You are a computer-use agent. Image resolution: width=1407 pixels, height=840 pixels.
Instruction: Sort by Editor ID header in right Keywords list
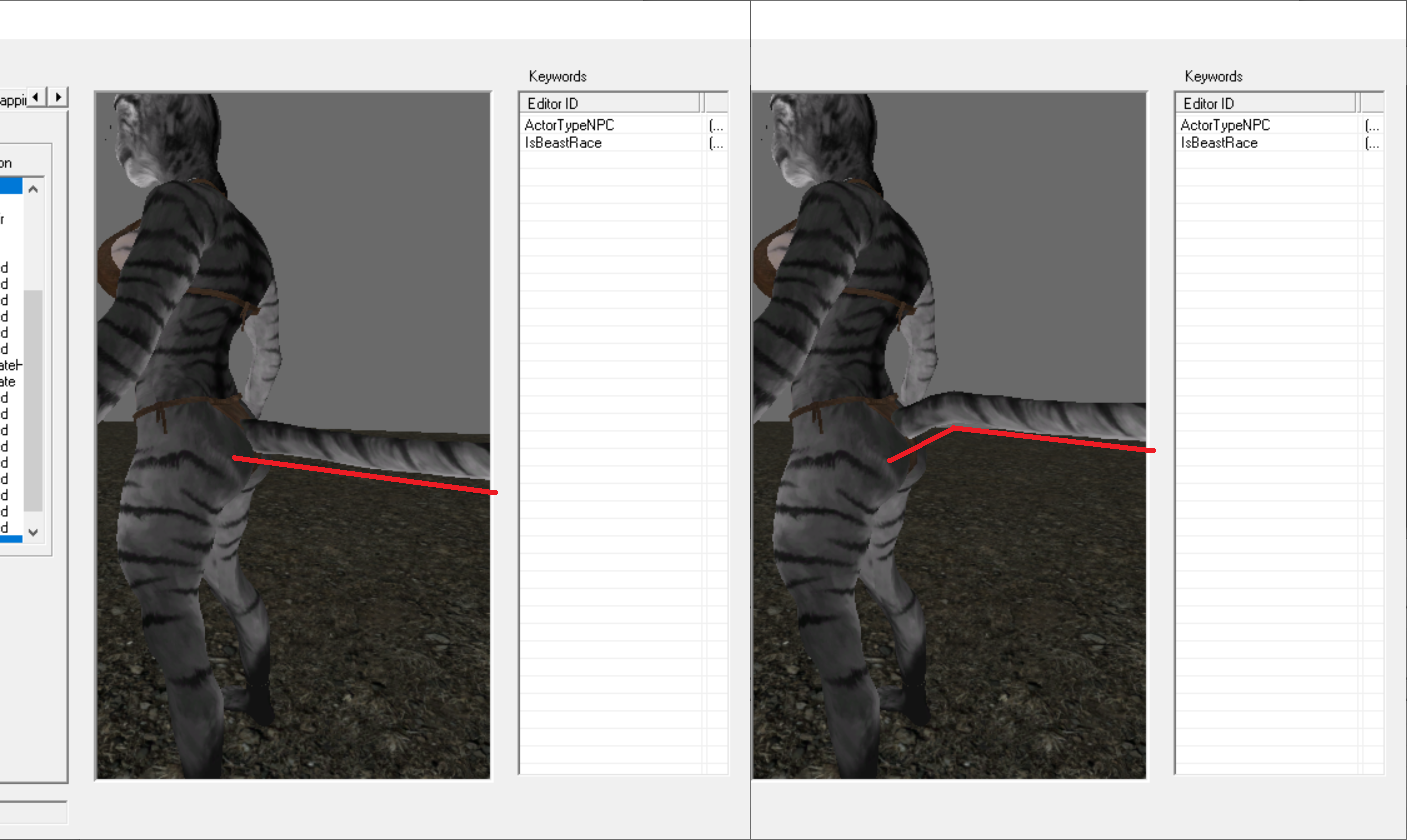point(1267,103)
